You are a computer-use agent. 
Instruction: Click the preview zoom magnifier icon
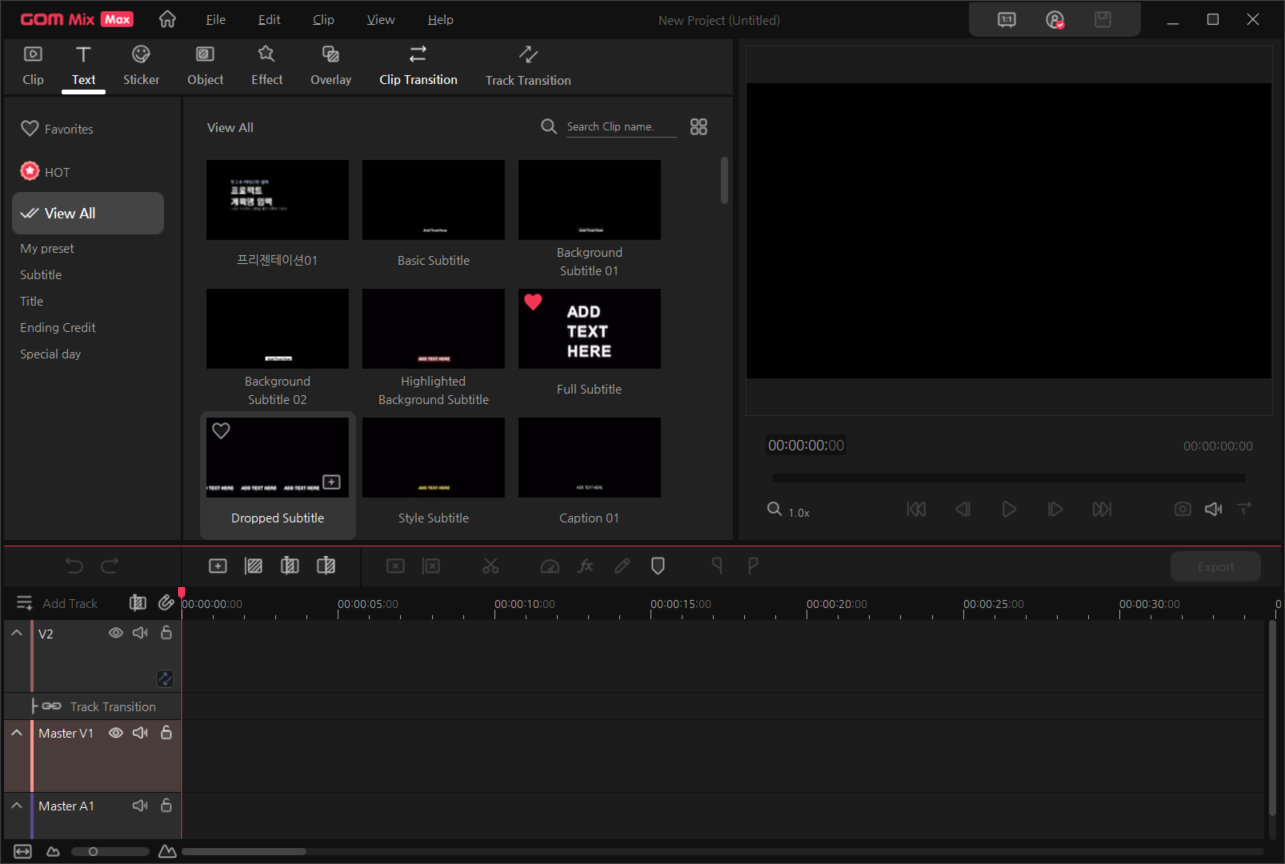pos(774,509)
